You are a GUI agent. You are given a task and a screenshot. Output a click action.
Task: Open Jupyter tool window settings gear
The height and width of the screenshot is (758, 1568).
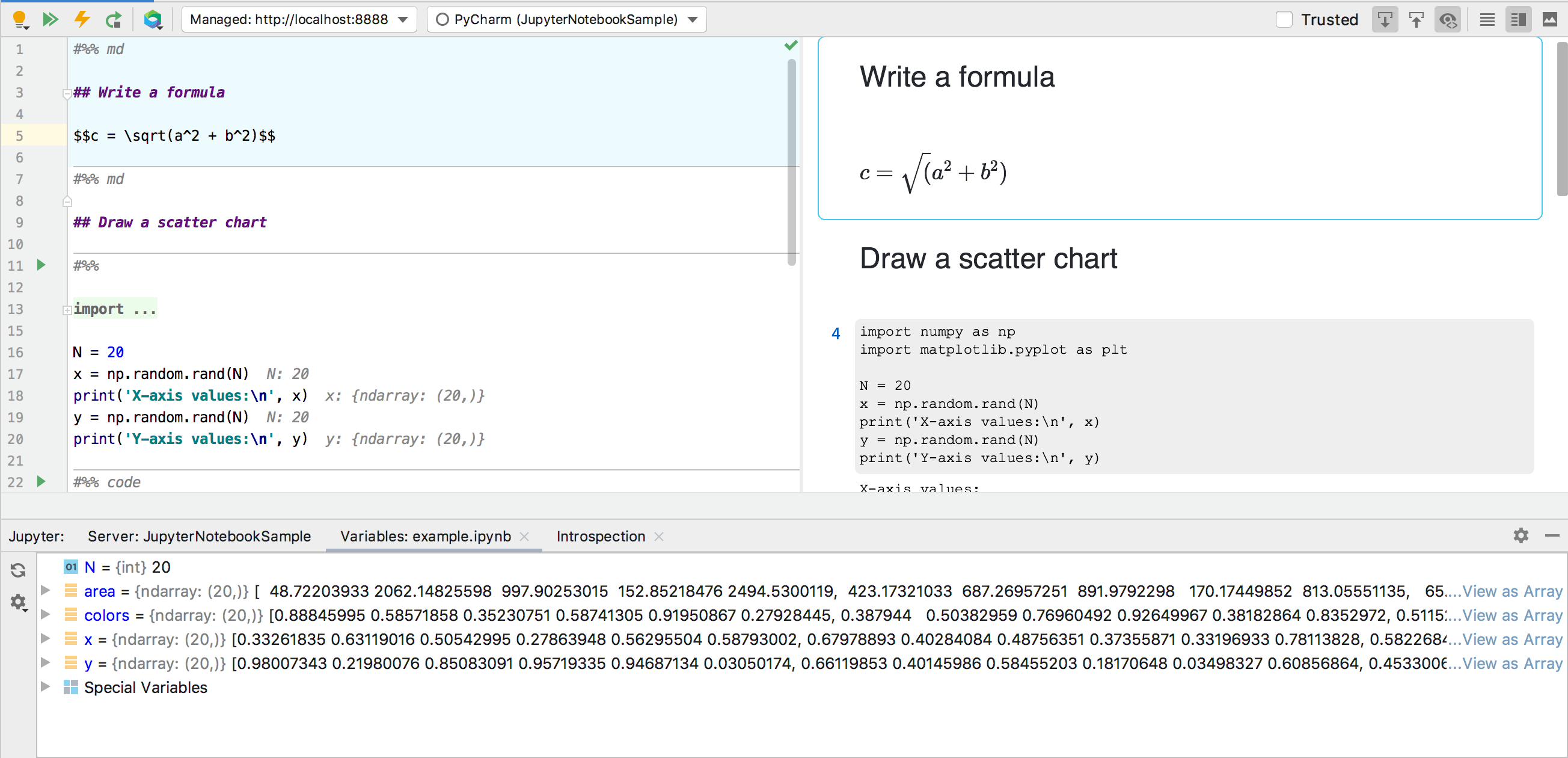coord(1521,536)
